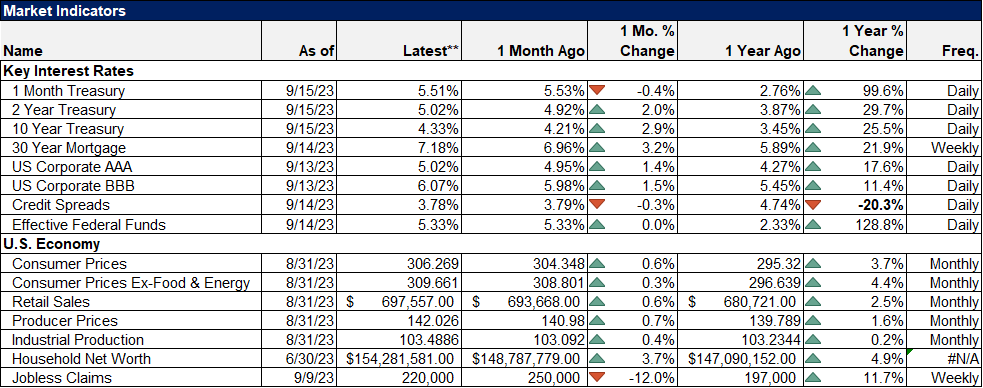983x388 pixels.
Task: Select Consumer Prices Ex-Food & Energy cell
Action: point(130,283)
